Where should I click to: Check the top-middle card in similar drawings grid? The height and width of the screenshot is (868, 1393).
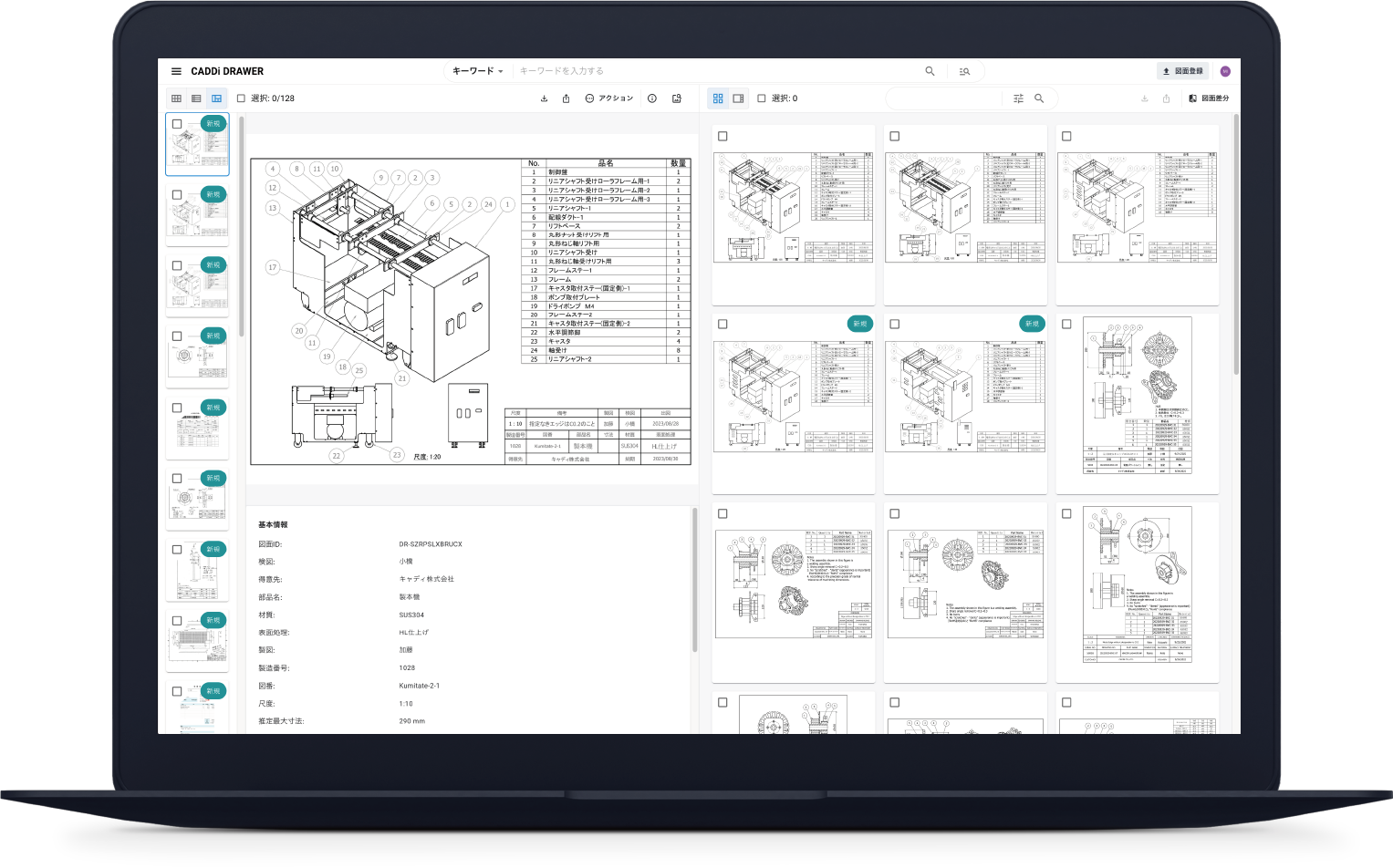coord(894,137)
